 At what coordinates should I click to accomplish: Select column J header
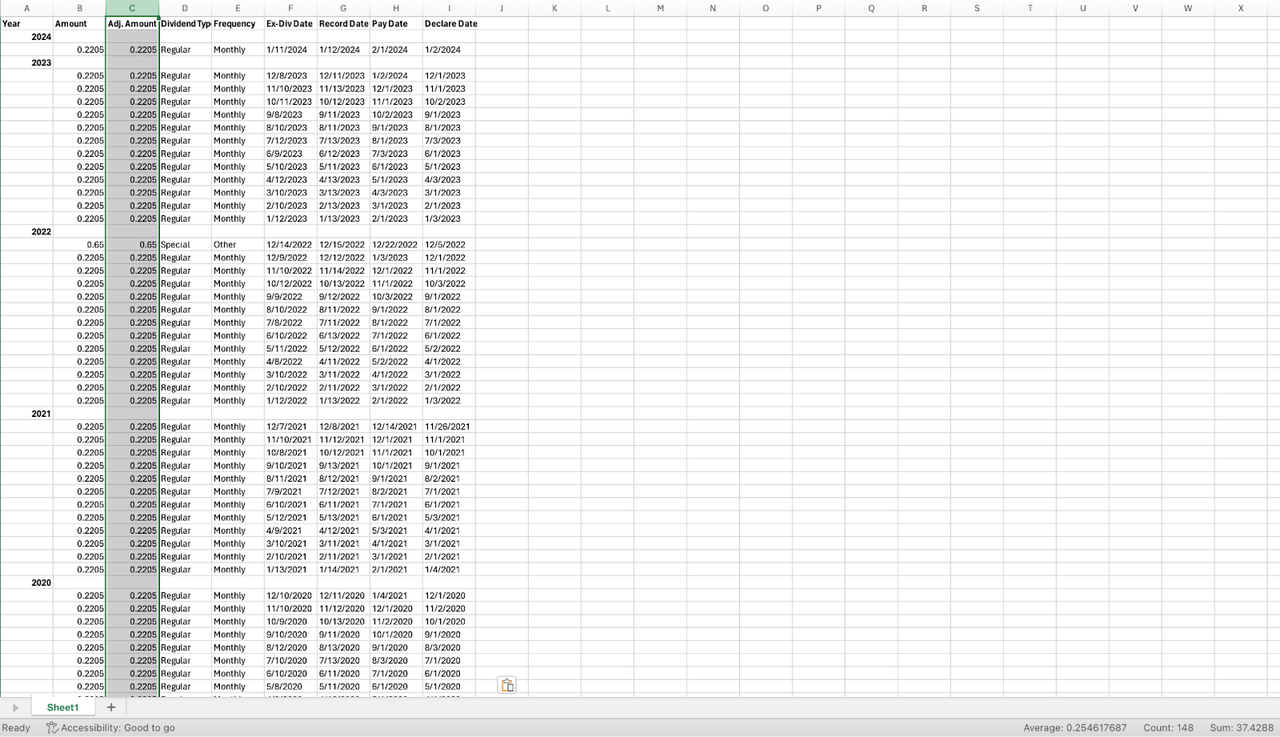click(501, 8)
